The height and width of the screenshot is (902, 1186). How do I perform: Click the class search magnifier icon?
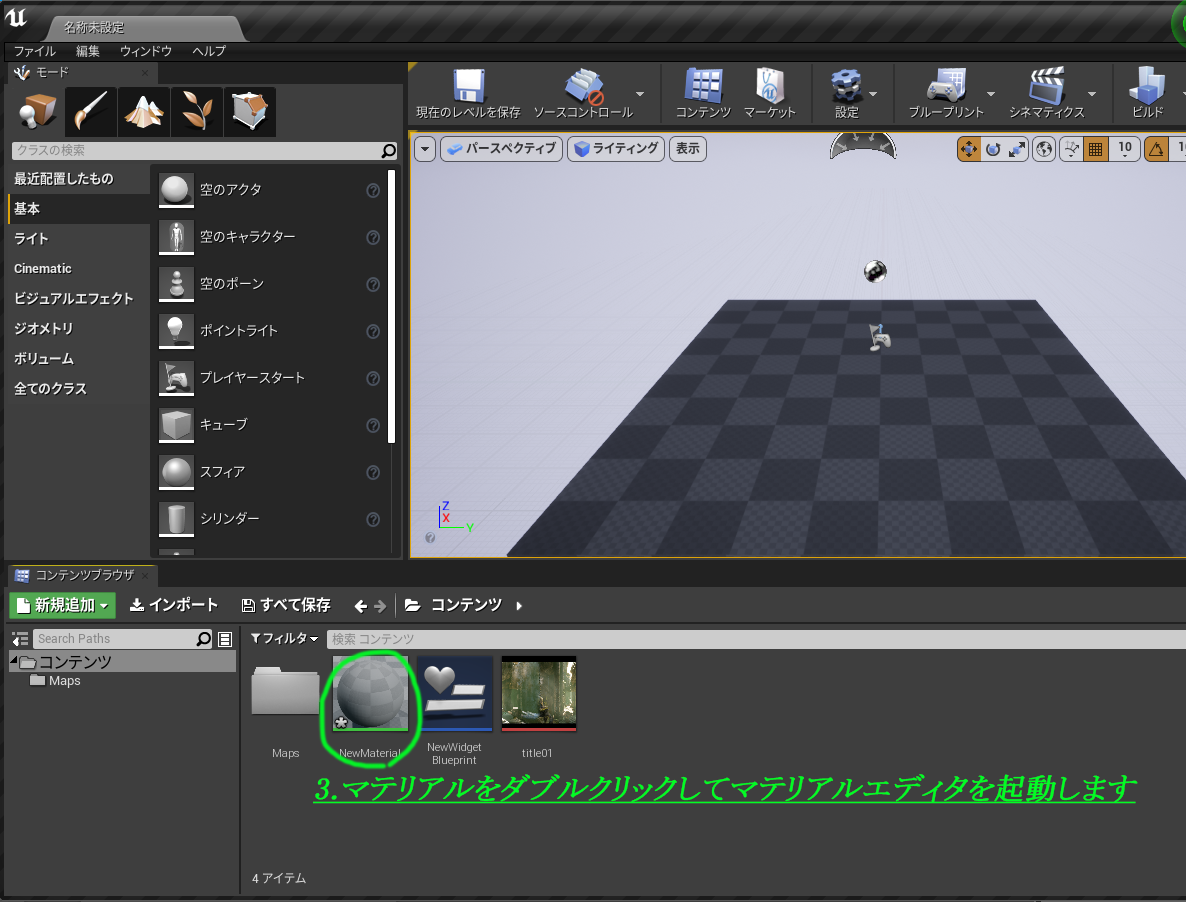(388, 150)
